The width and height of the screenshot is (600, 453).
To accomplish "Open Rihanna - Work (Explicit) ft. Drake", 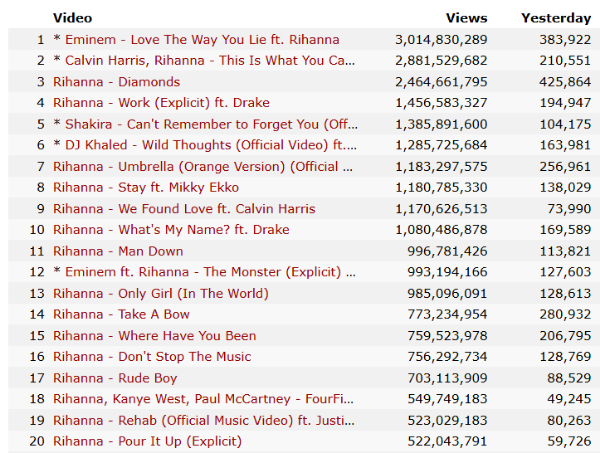I will coord(161,103).
